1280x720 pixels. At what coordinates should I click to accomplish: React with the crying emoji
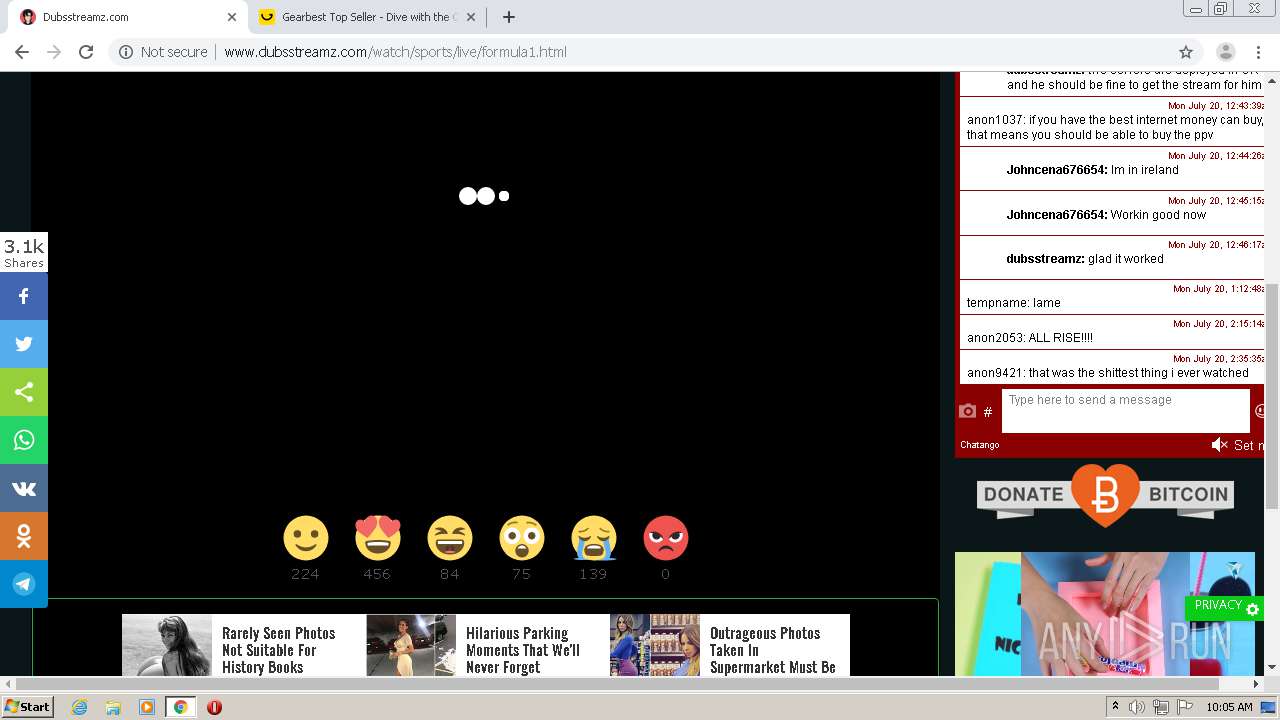(x=594, y=538)
